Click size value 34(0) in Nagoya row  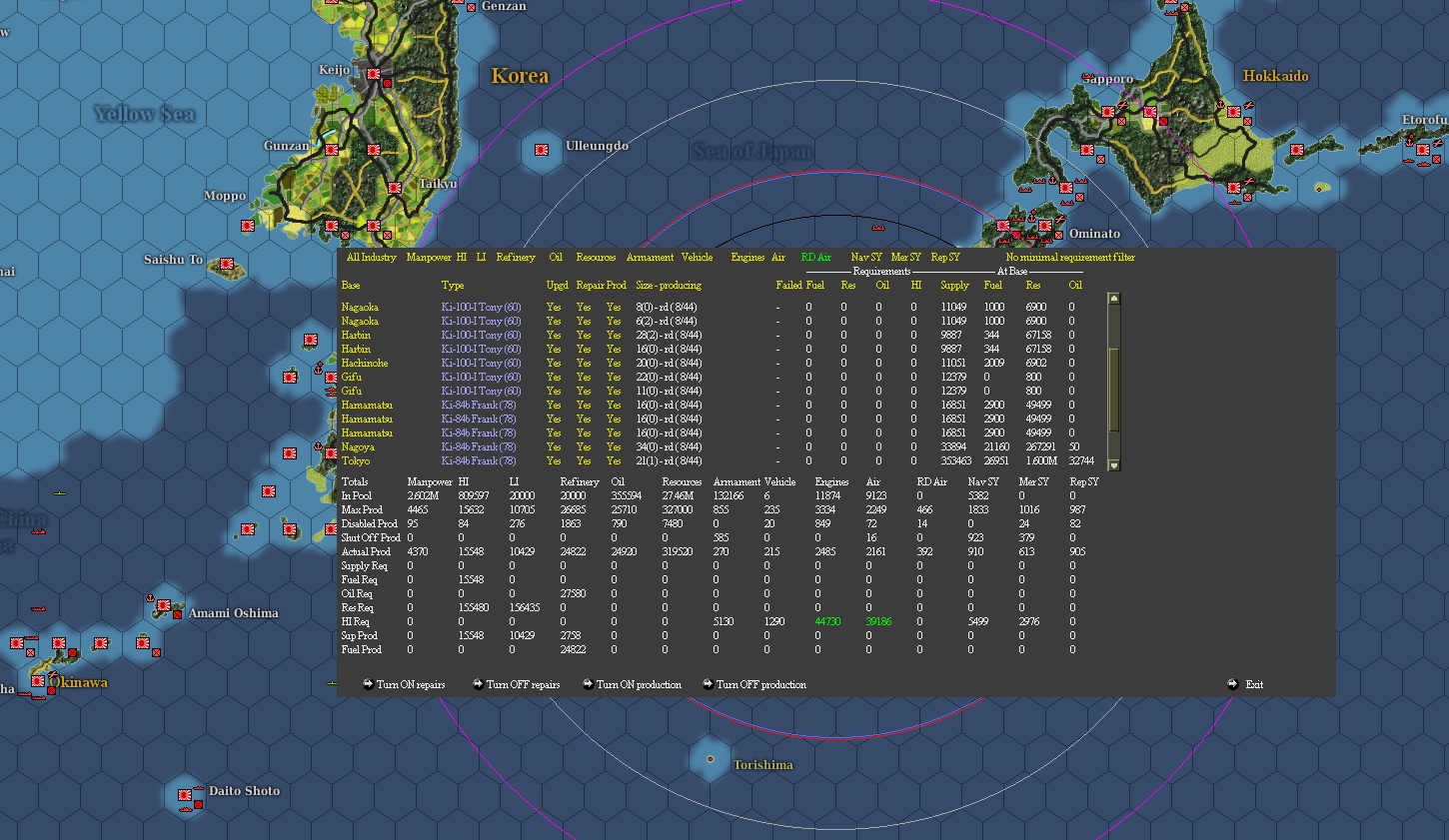(648, 447)
